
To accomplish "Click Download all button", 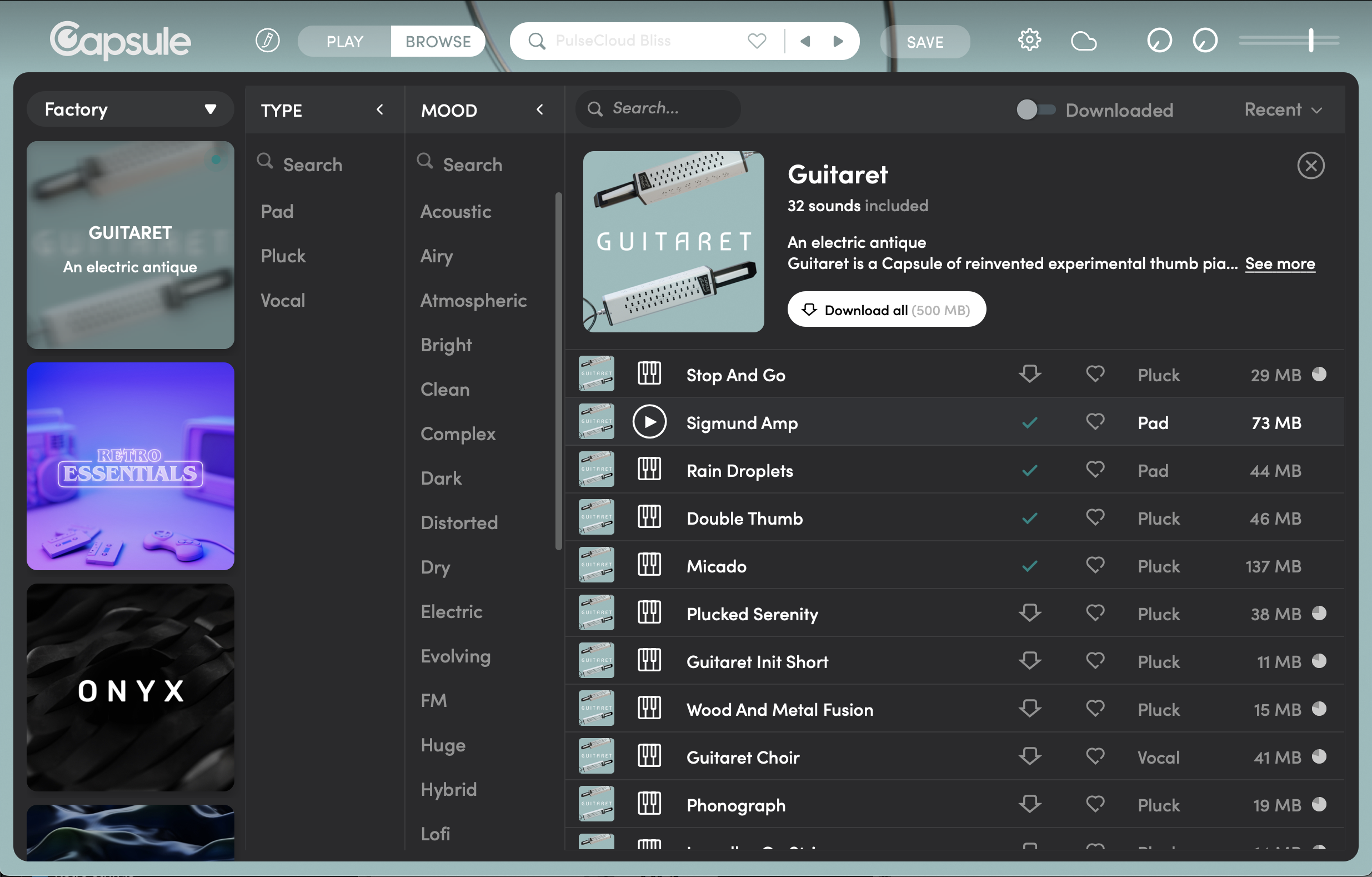I will pyautogui.click(x=886, y=310).
